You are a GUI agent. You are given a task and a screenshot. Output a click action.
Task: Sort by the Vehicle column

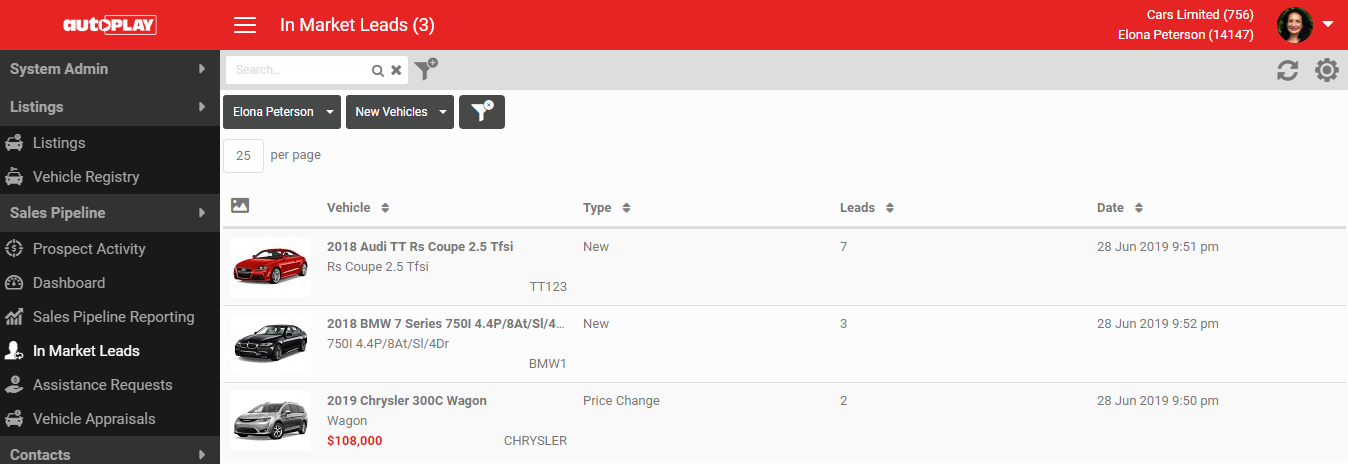tap(358, 208)
